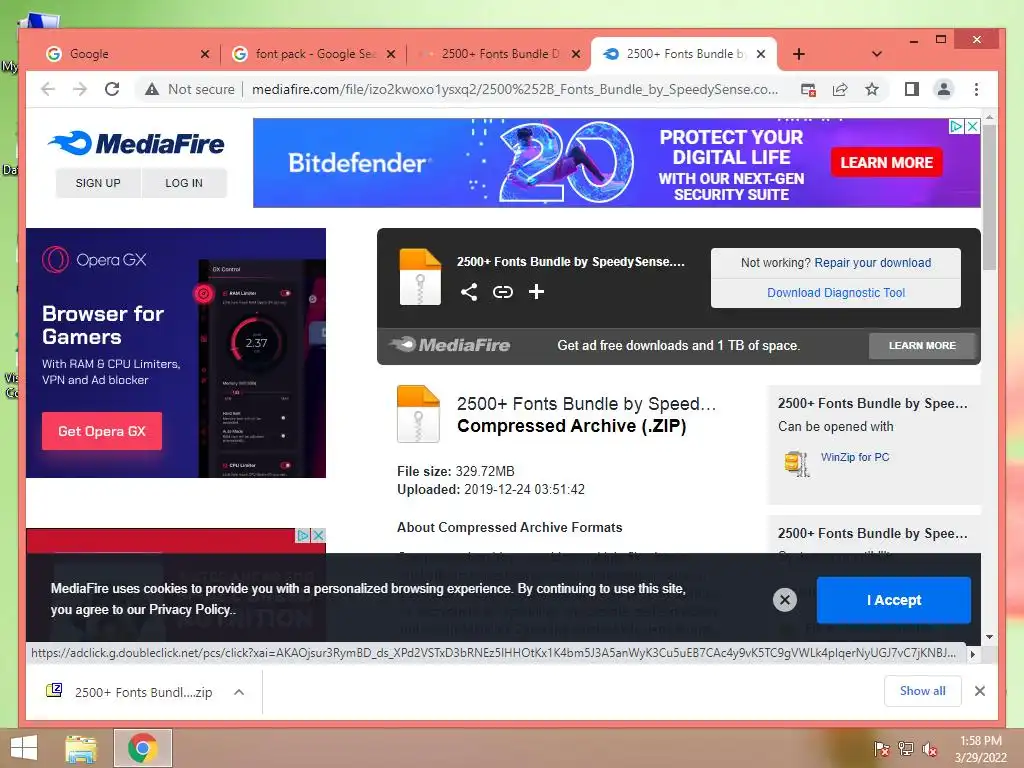The height and width of the screenshot is (768, 1024).
Task: Click LEARN MORE on Bitdefender ad
Action: [x=886, y=163]
